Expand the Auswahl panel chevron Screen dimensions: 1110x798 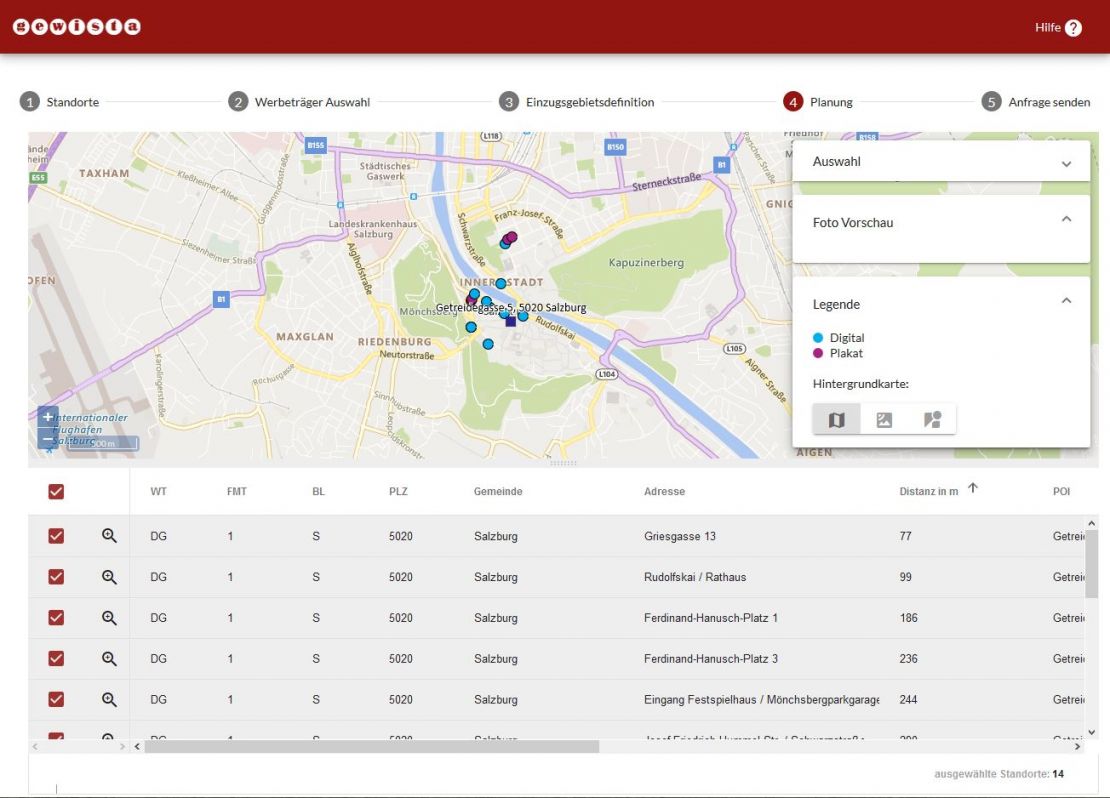(x=1066, y=164)
